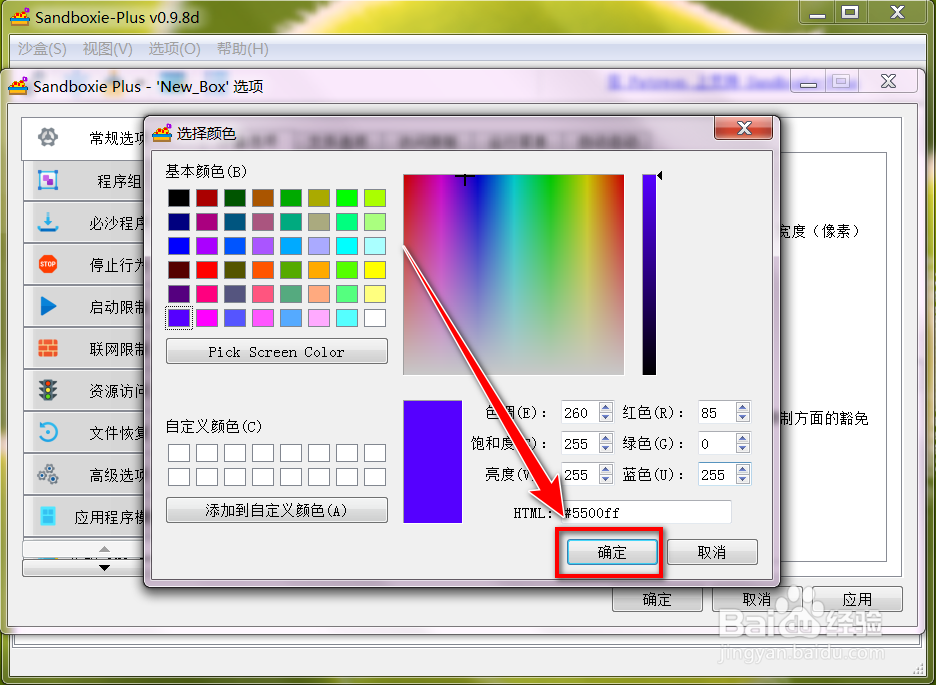Screen dimensions: 936x685
Task: Open the 视图(V) menu
Action: coord(107,49)
